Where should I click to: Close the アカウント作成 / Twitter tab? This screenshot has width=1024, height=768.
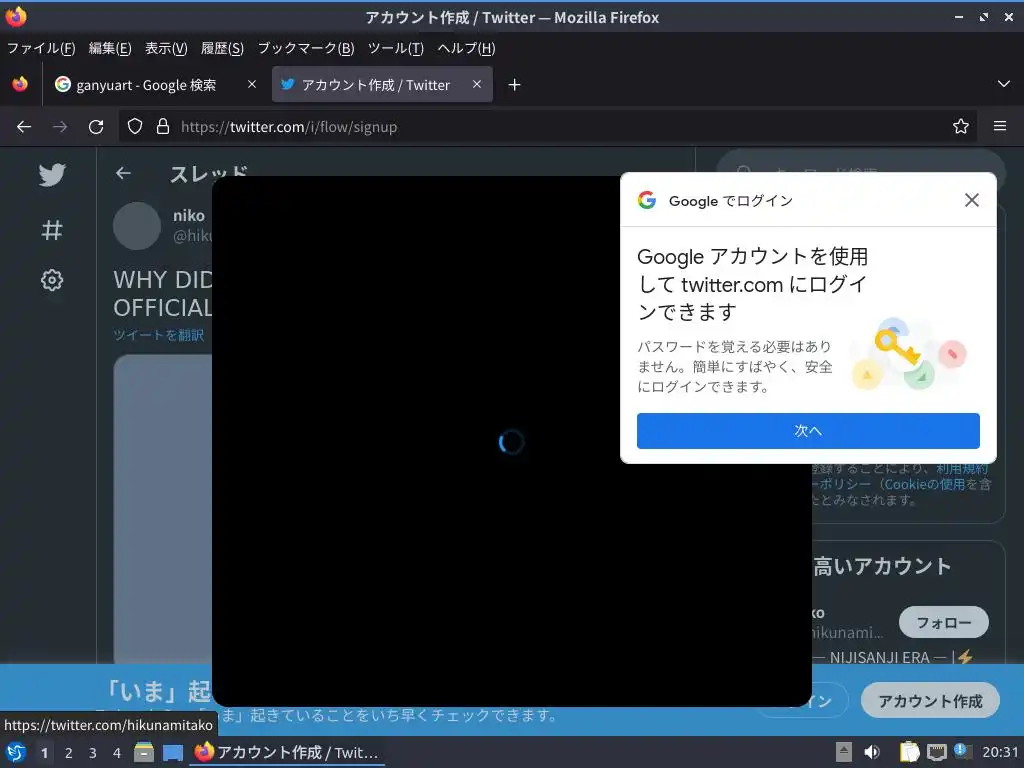coord(477,84)
